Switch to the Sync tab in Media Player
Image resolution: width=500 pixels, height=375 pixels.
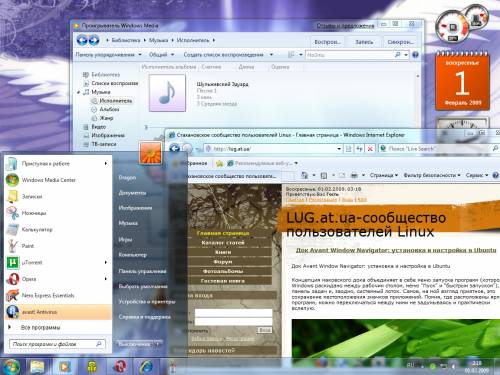[x=400, y=42]
